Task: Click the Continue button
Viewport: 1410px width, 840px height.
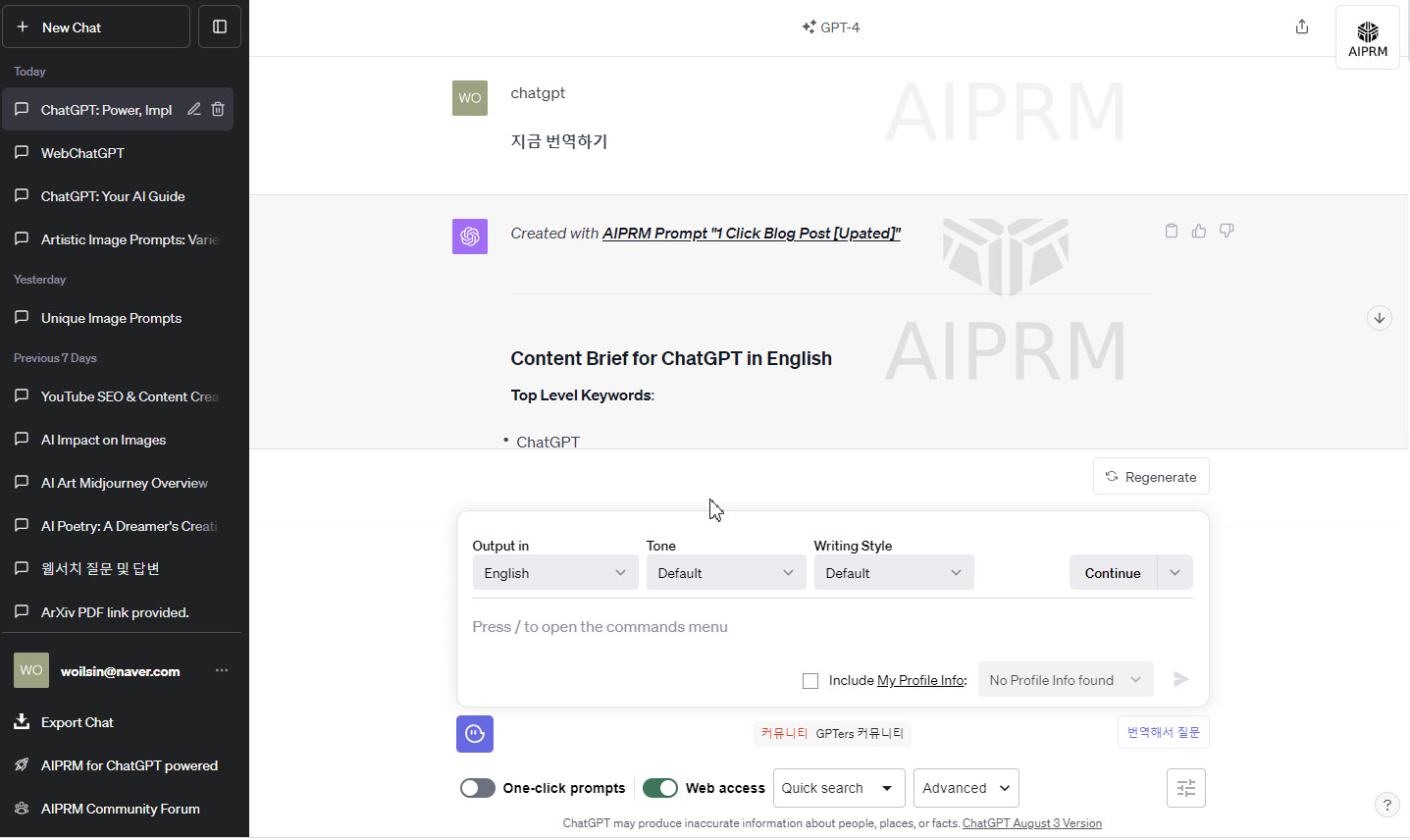Action: [x=1113, y=573]
